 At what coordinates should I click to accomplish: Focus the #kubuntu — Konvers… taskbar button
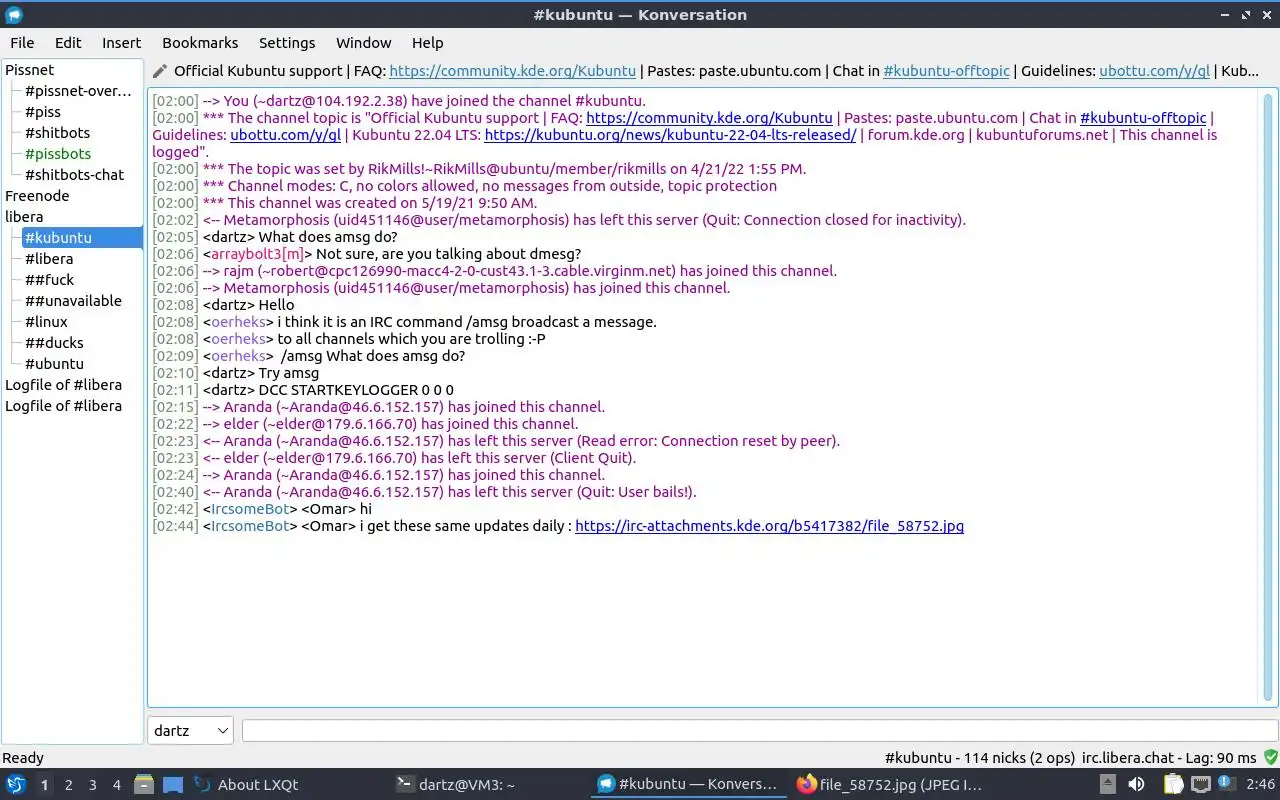point(689,784)
